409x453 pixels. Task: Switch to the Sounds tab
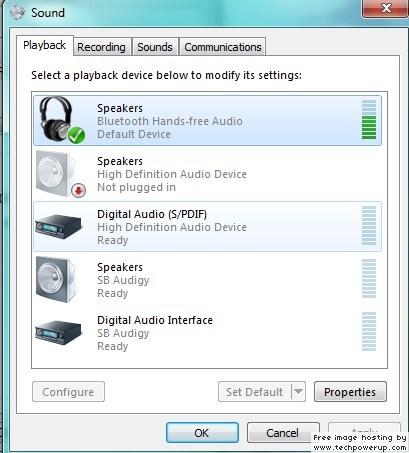(155, 47)
